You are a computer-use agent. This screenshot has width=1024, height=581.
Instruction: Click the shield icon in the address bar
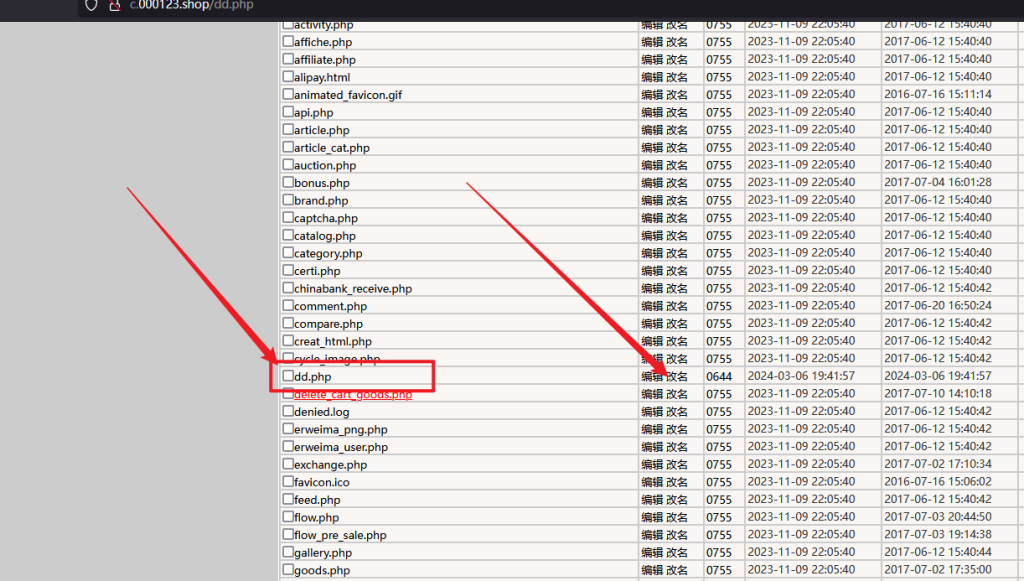[91, 5]
